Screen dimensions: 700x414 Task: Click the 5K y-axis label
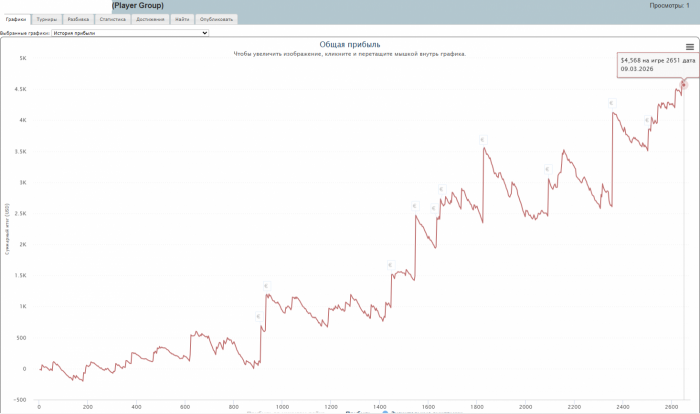23,58
